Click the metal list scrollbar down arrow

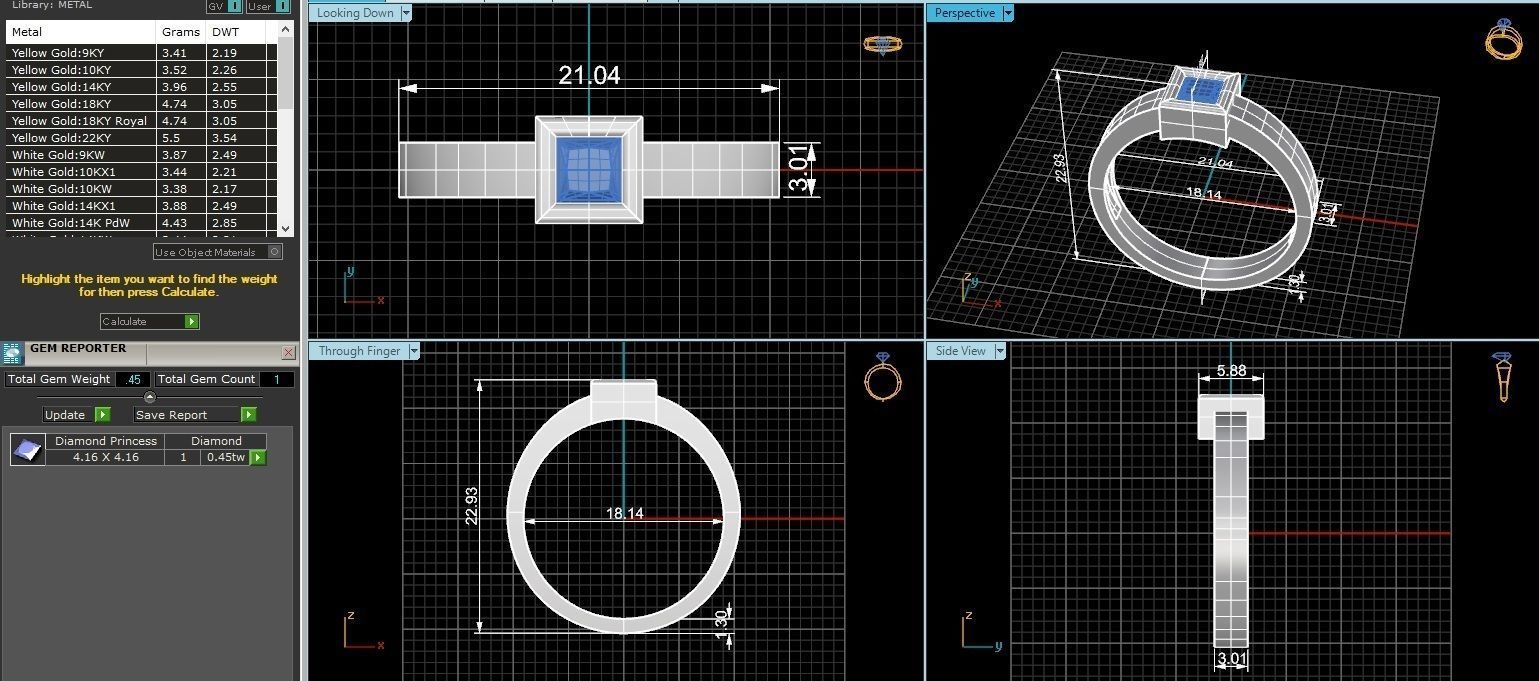(x=286, y=228)
